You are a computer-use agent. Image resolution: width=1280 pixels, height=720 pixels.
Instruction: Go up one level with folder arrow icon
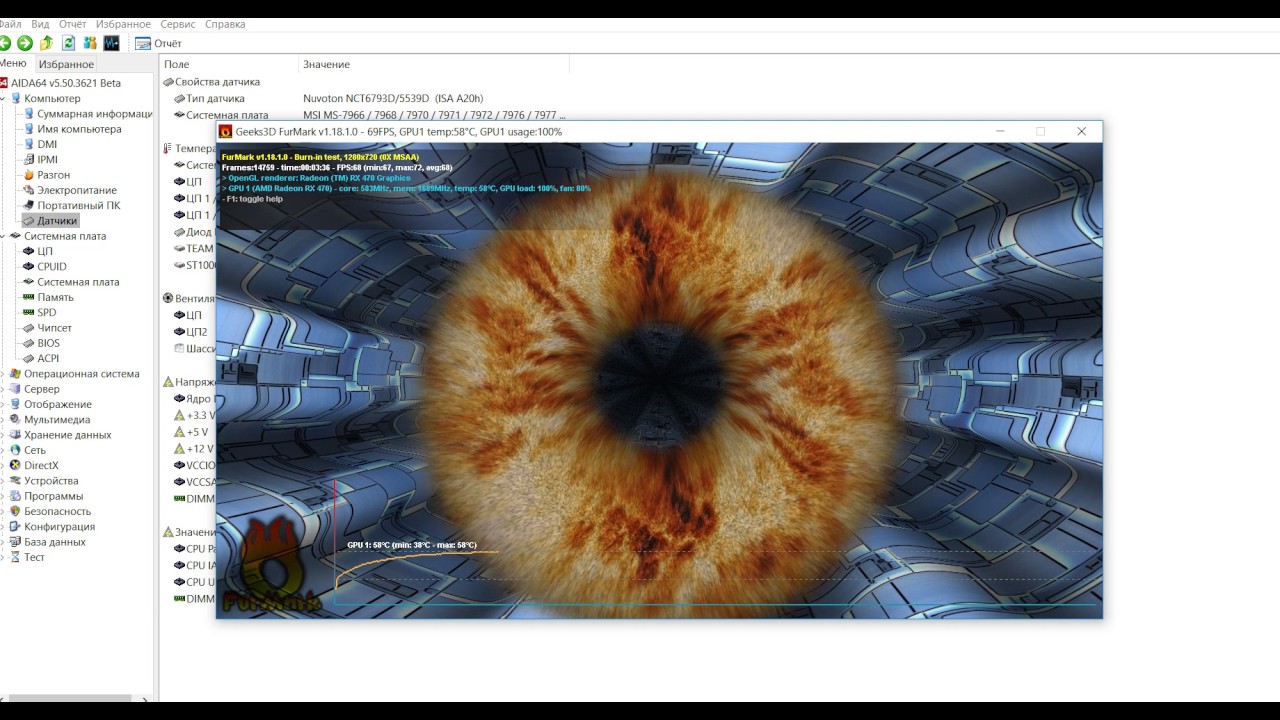point(46,43)
